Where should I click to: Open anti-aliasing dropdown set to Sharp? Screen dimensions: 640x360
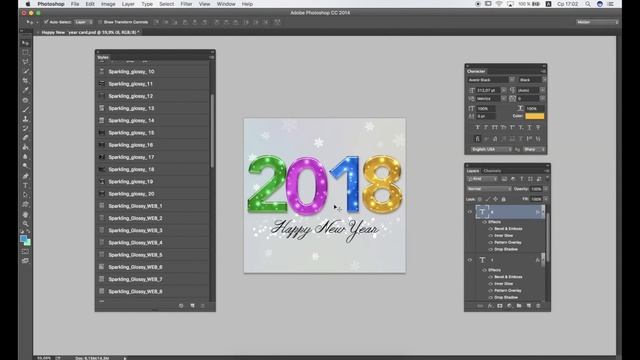[535, 149]
